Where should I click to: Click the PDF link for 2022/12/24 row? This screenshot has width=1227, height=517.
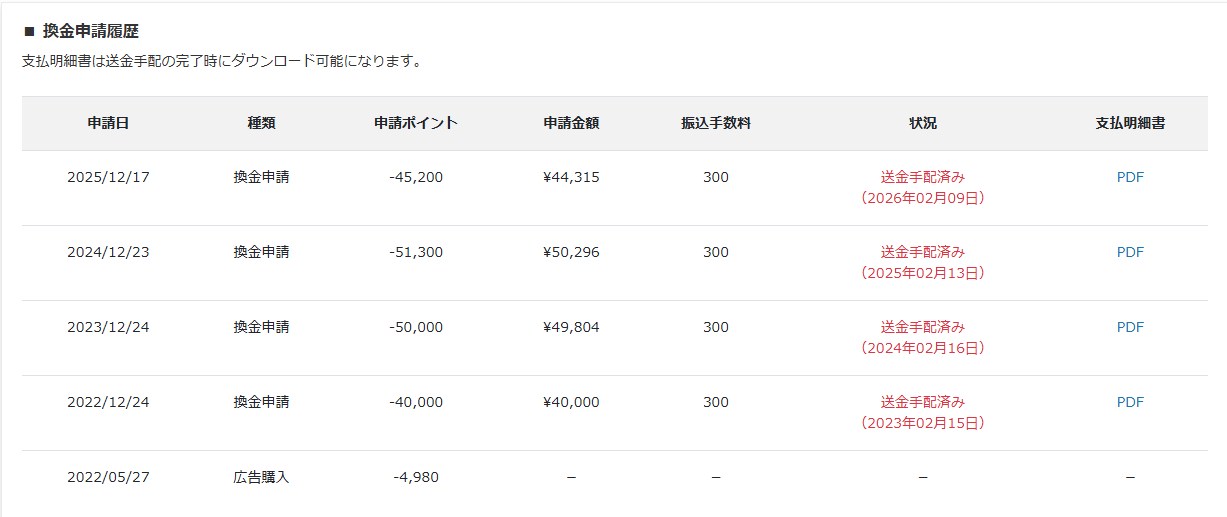1130,402
